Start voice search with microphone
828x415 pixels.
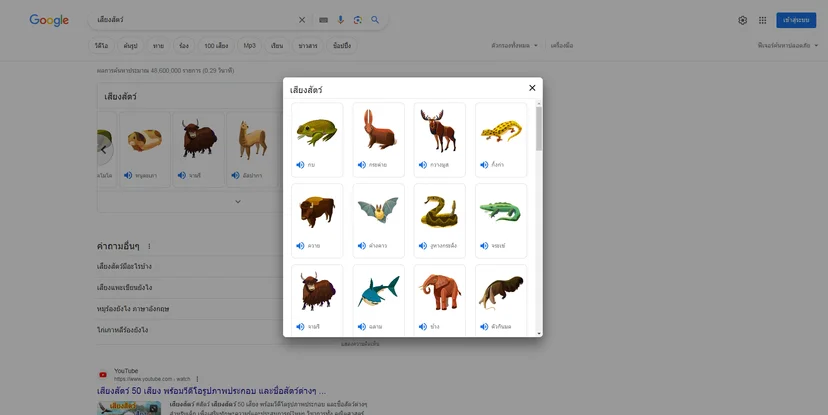pos(341,20)
